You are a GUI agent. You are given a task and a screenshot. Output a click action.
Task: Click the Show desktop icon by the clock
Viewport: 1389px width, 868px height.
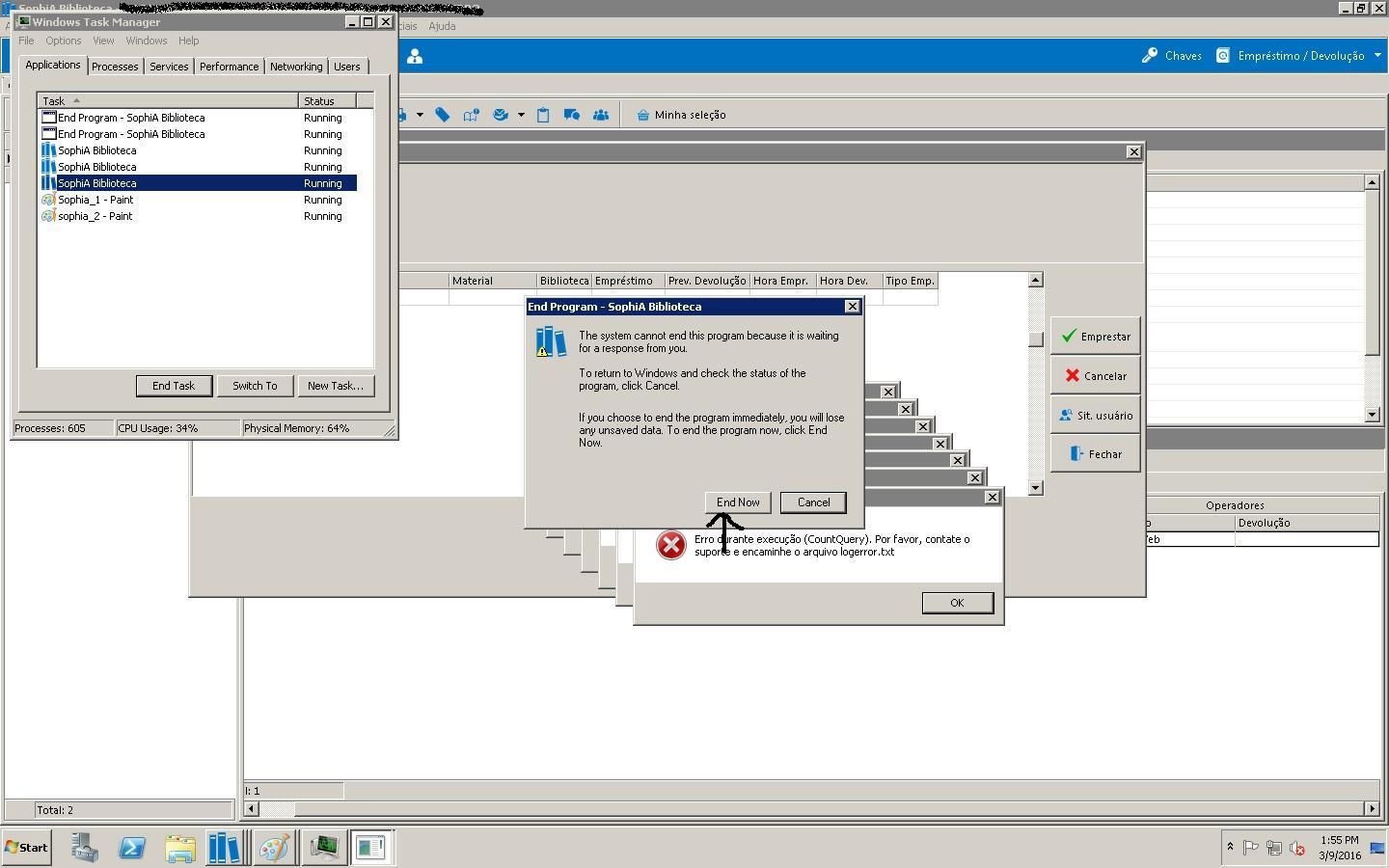[1377, 848]
